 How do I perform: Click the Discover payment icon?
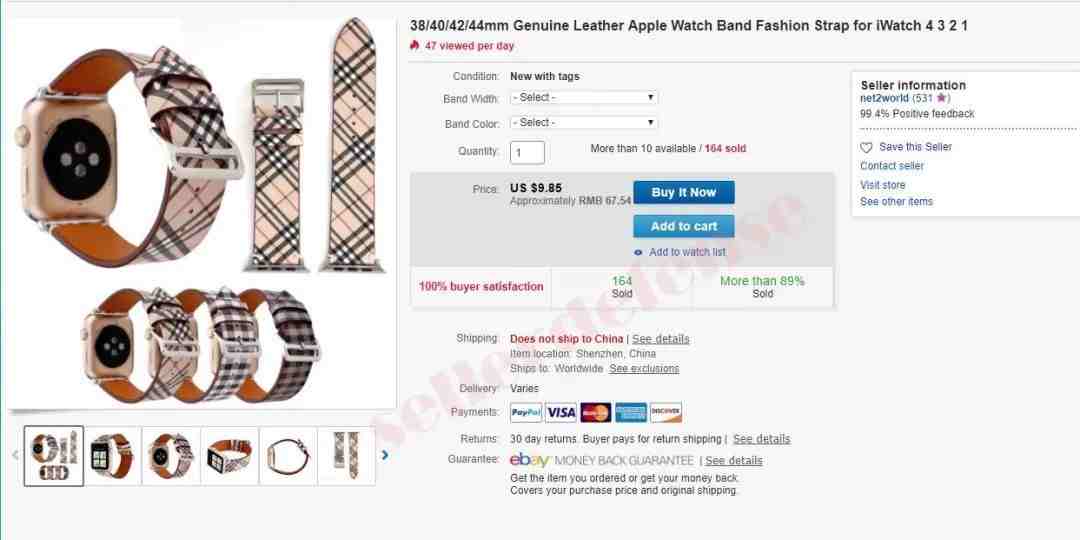(x=666, y=413)
